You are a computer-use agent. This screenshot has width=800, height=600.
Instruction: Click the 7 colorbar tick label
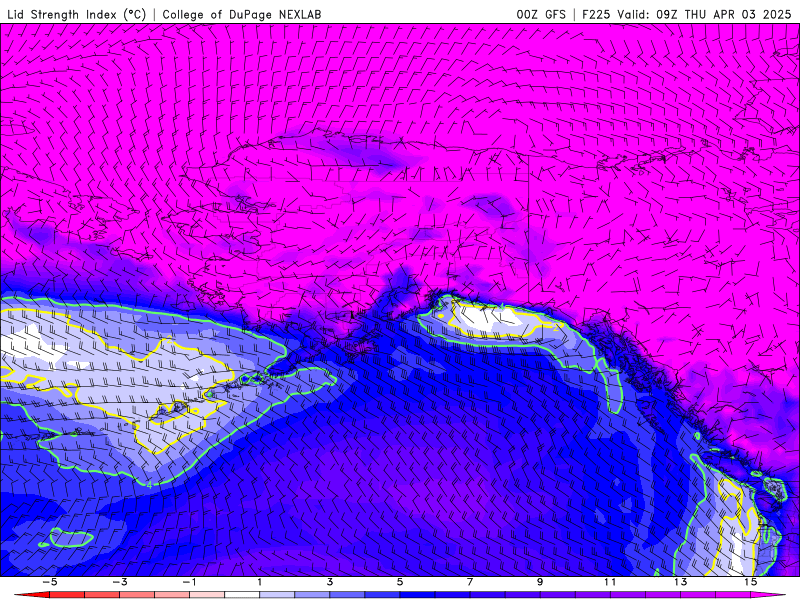pyautogui.click(x=470, y=582)
